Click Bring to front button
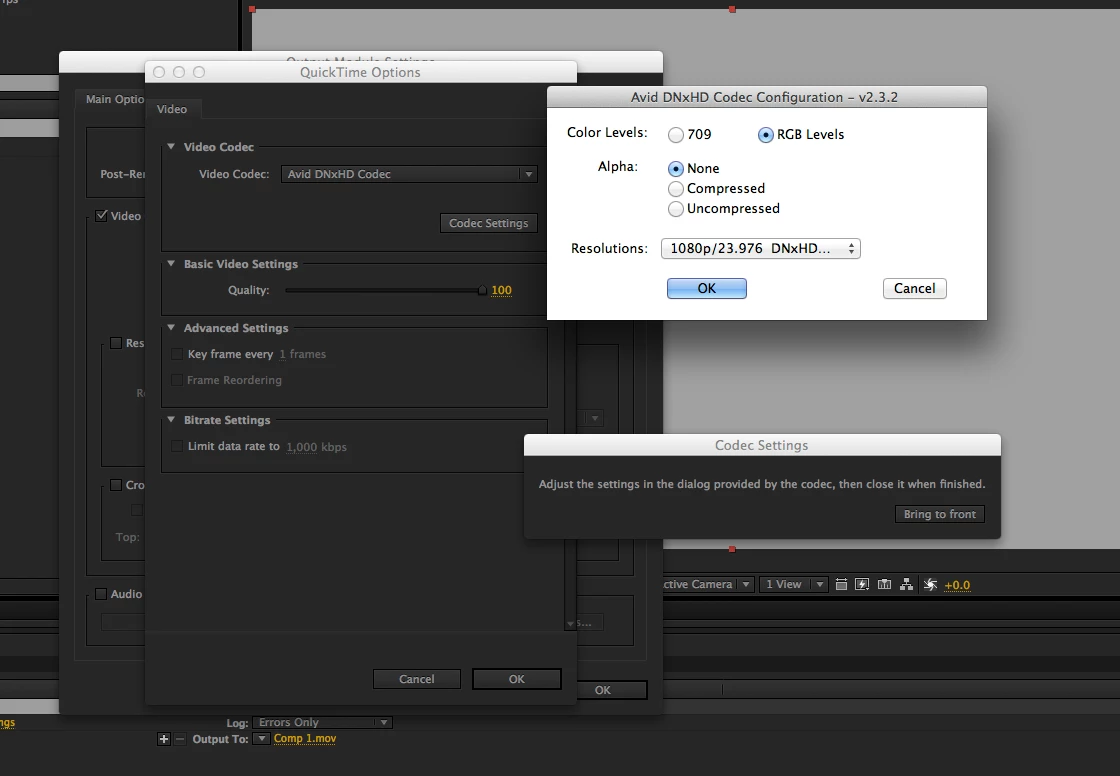This screenshot has height=776, width=1120. pos(939,514)
